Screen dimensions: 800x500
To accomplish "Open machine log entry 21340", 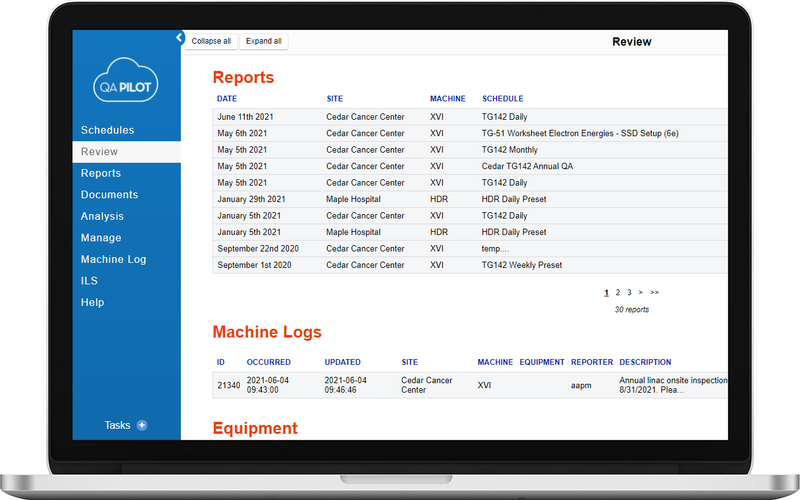I will click(228, 385).
